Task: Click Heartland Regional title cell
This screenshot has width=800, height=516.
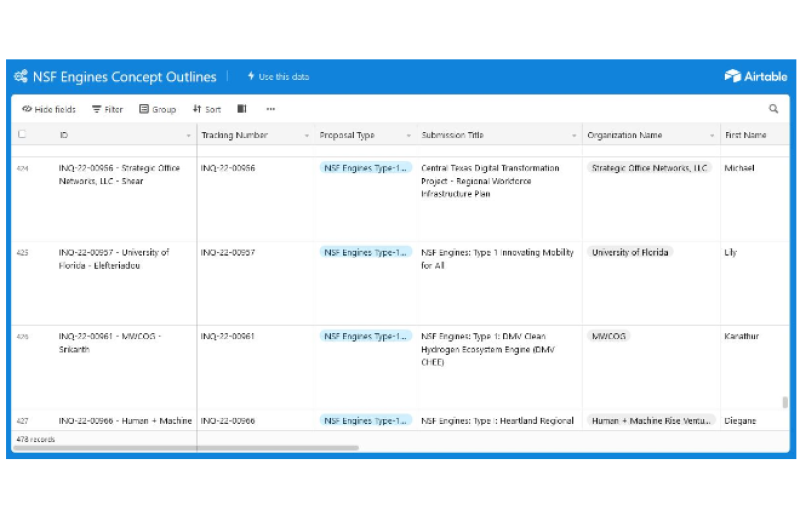Action: [497, 421]
